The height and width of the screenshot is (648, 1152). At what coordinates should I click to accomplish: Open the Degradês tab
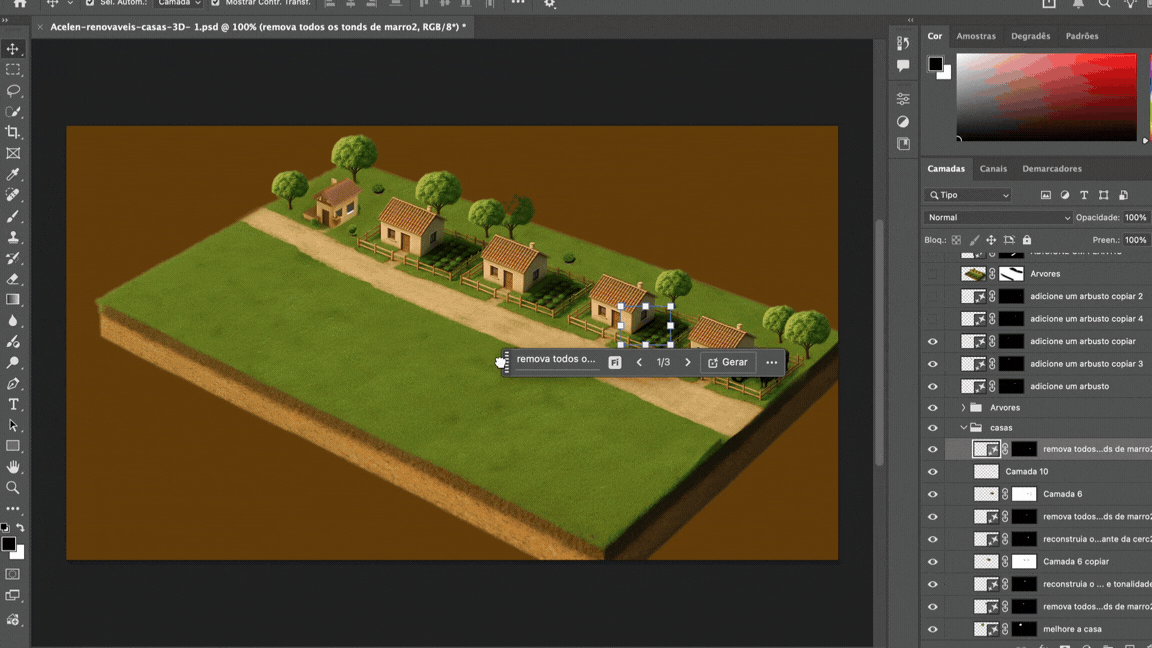[x=1030, y=36]
